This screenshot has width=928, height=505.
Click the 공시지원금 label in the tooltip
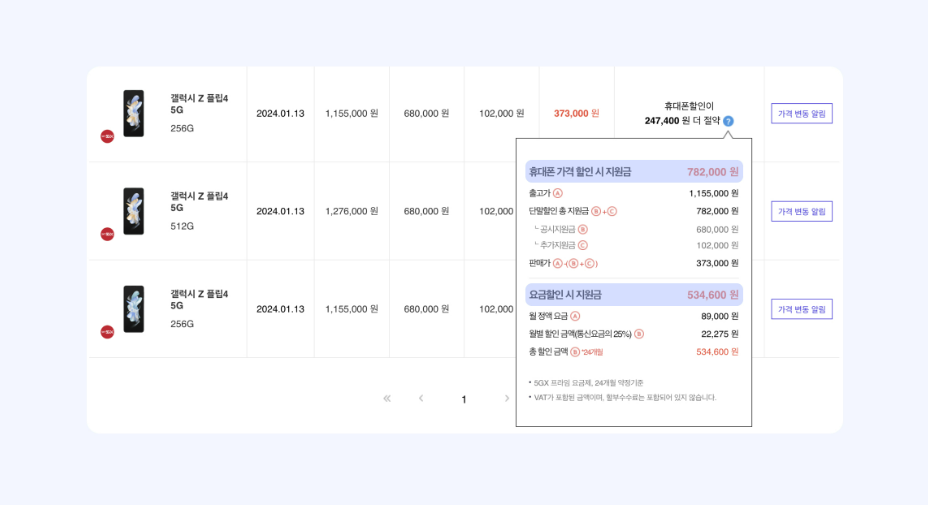coord(558,229)
